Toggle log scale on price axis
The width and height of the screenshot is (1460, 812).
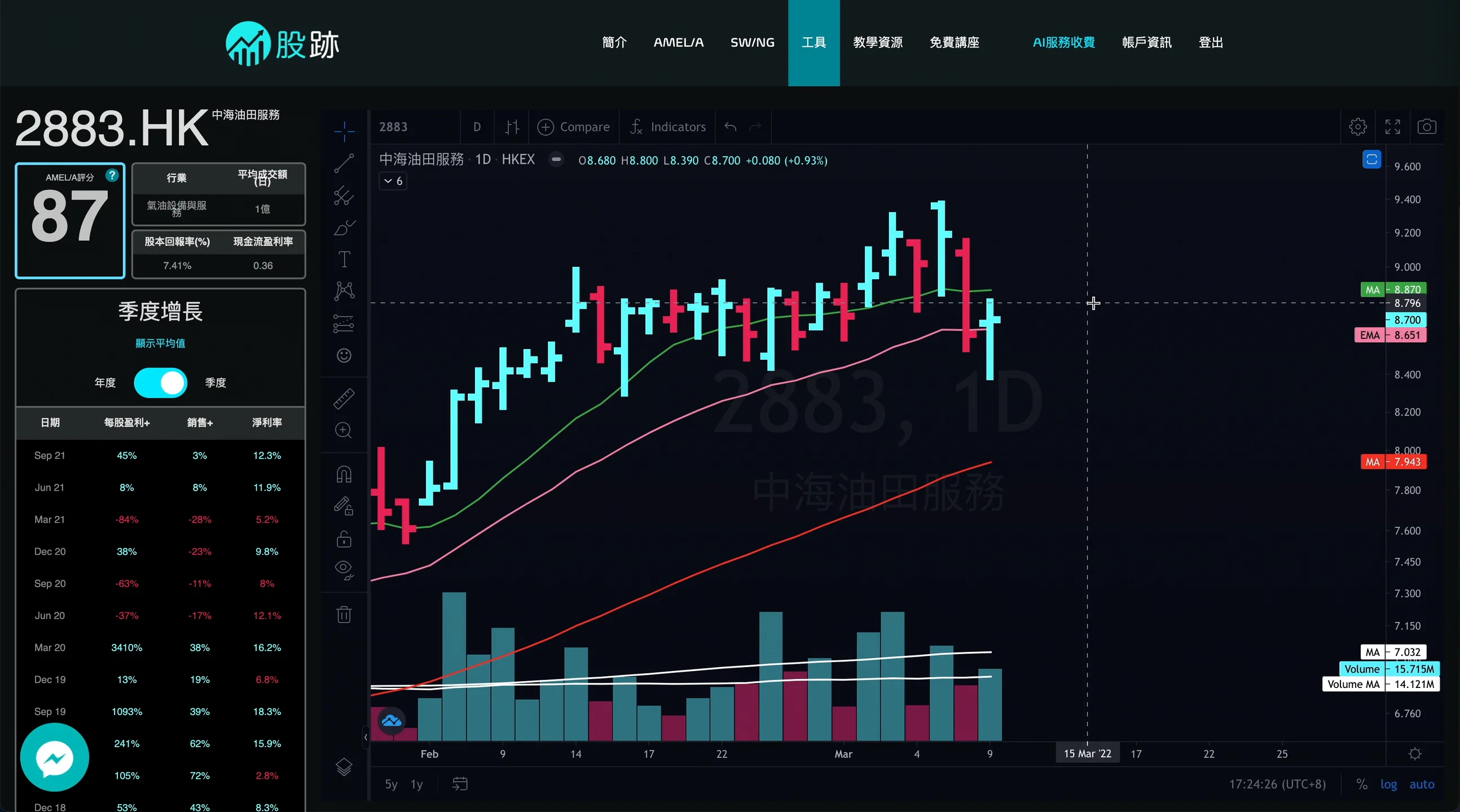1388,784
